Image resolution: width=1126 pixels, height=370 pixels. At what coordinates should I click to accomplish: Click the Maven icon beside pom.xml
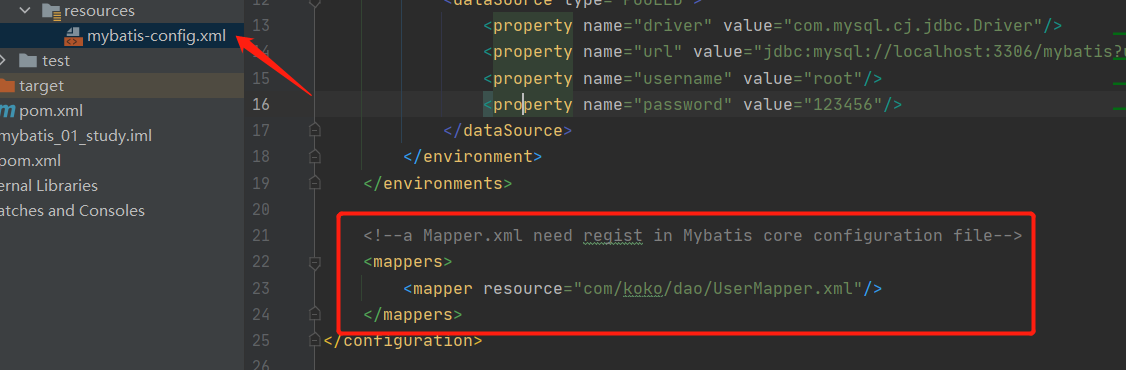click(x=7, y=111)
